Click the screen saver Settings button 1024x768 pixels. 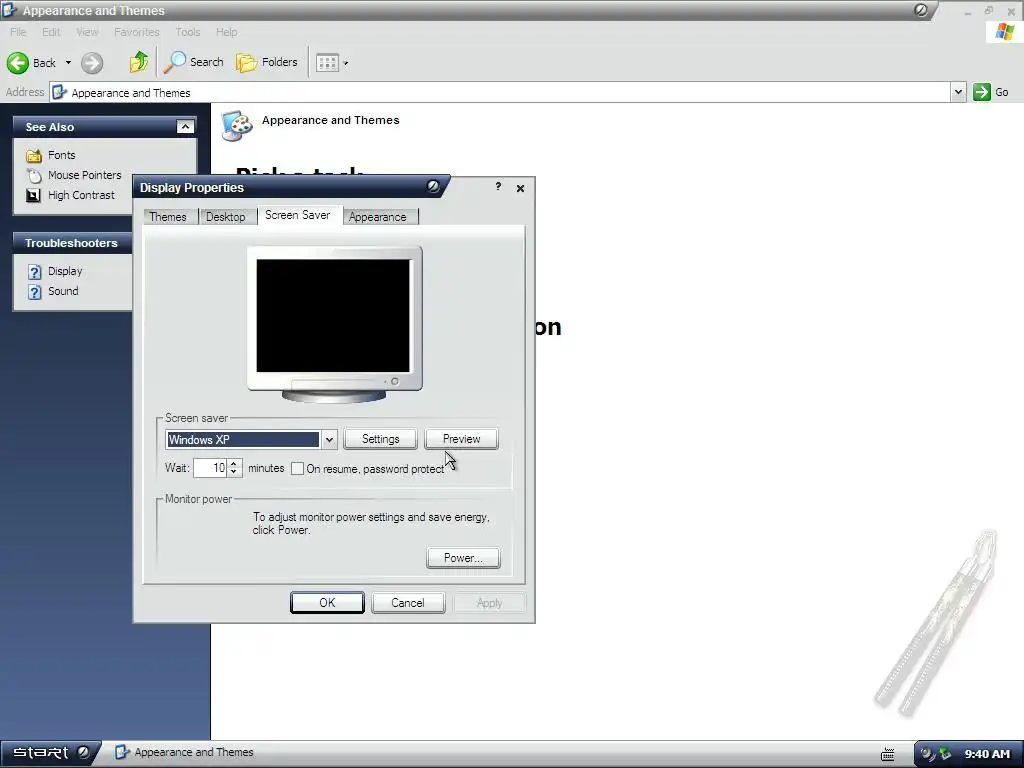(x=381, y=439)
